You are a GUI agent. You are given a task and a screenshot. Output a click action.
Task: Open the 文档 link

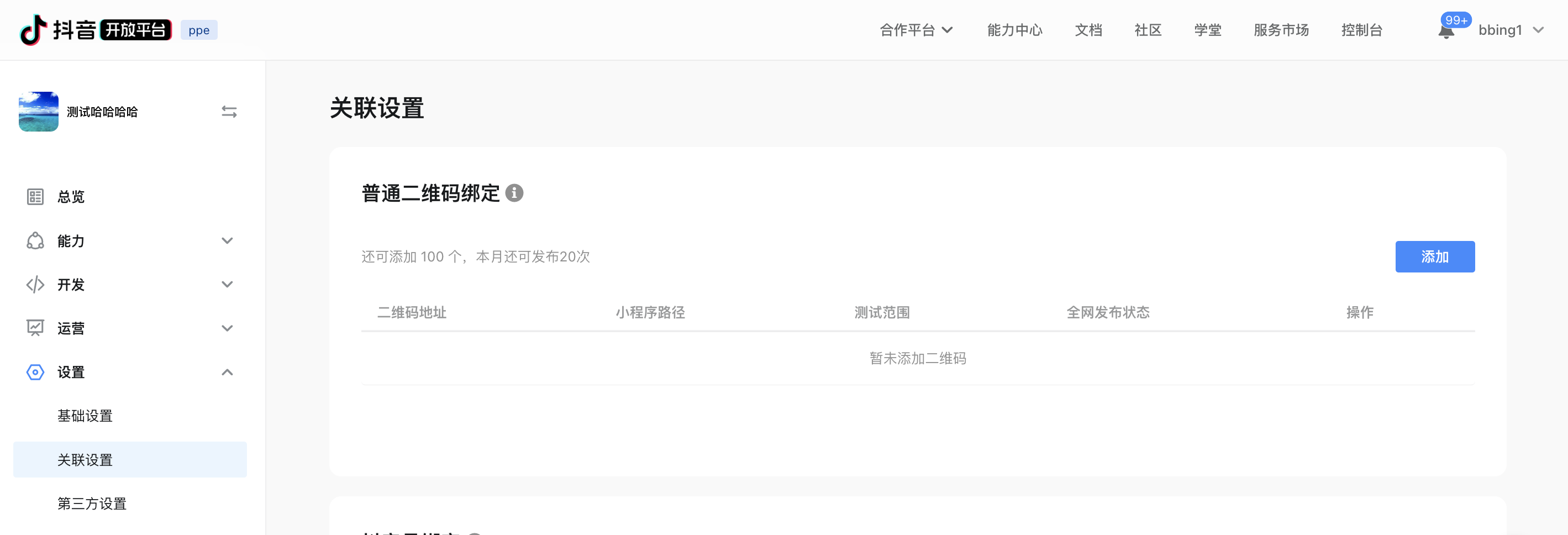tap(1088, 30)
